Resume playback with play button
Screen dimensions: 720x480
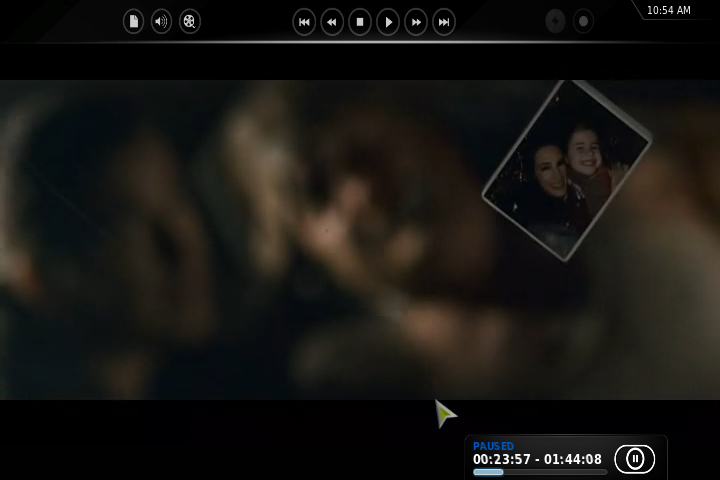(x=388, y=22)
